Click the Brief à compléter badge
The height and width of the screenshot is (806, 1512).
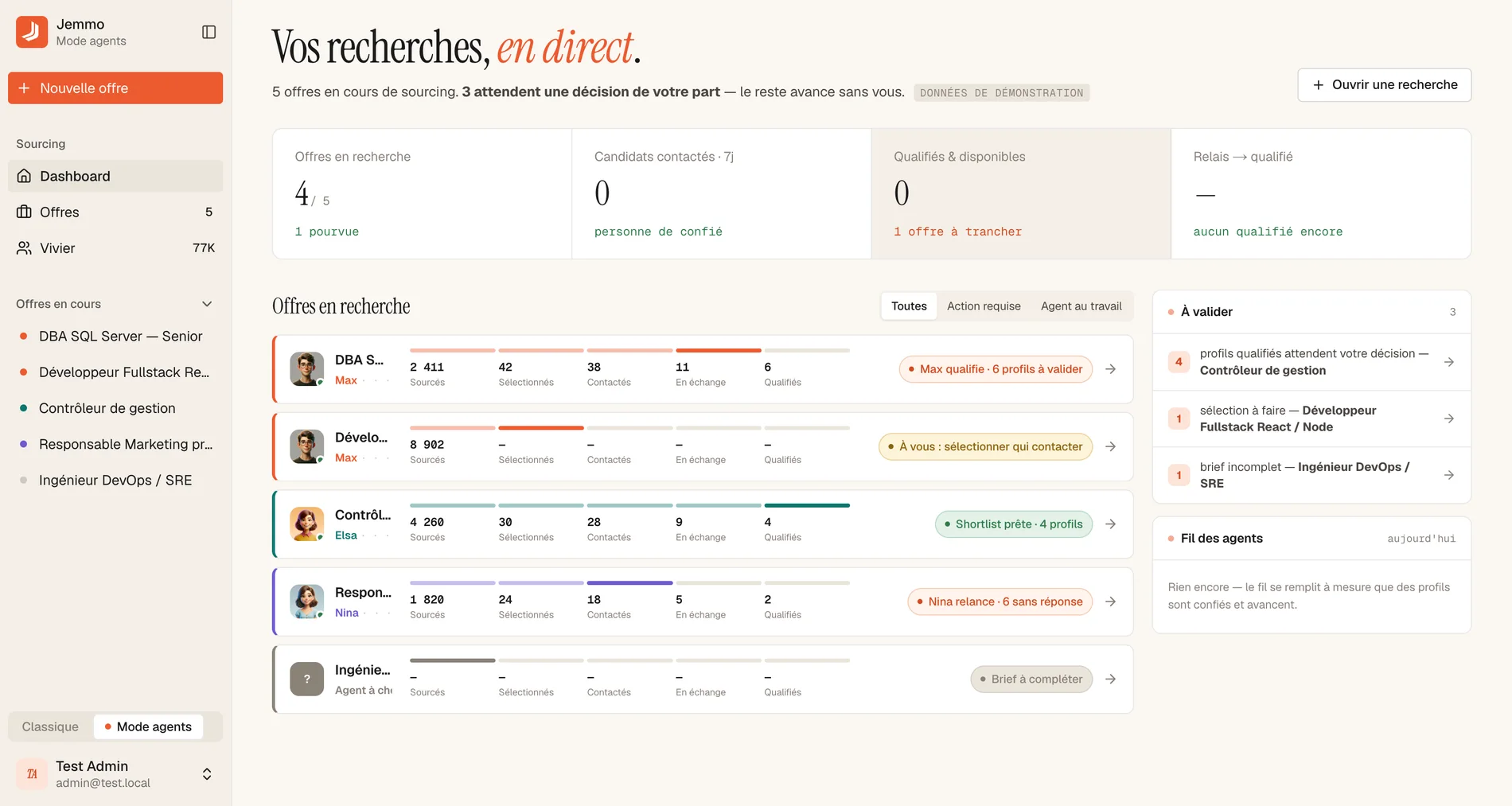click(1031, 679)
